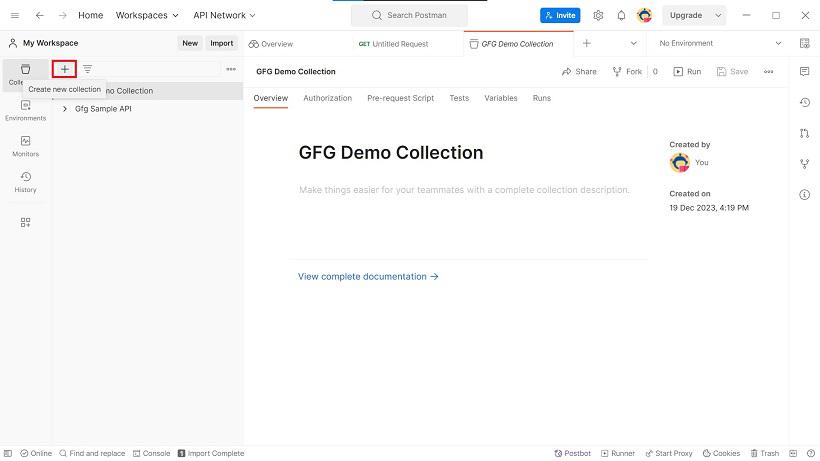
Task: Open the No Environment selector
Action: 720,43
